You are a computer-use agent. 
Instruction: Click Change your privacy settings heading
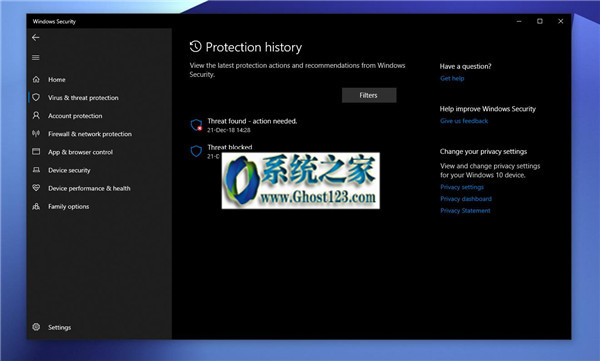pyautogui.click(x=483, y=151)
